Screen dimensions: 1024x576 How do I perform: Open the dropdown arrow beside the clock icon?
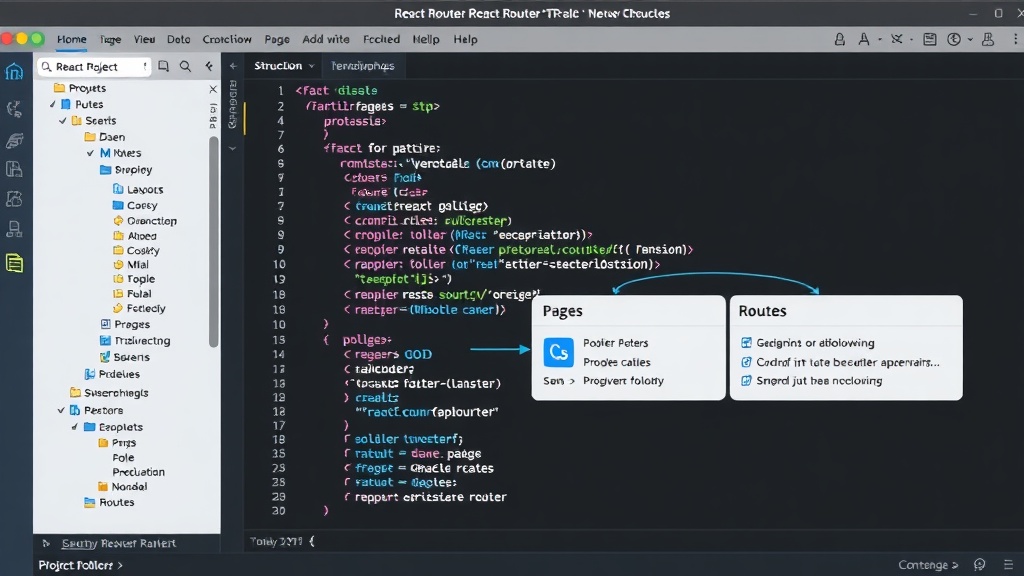tap(970, 40)
